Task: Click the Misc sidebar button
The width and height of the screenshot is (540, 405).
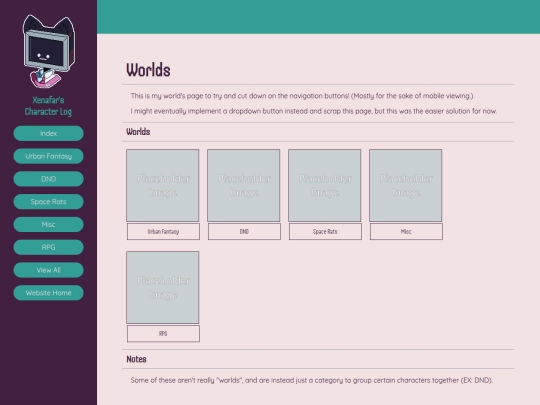Action: pyautogui.click(x=49, y=225)
